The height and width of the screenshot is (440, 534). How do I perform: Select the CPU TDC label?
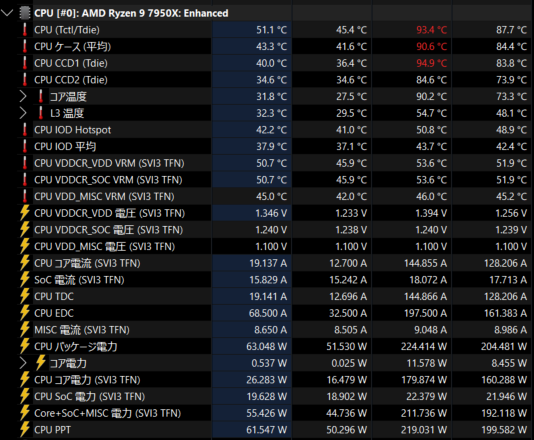coord(54,297)
